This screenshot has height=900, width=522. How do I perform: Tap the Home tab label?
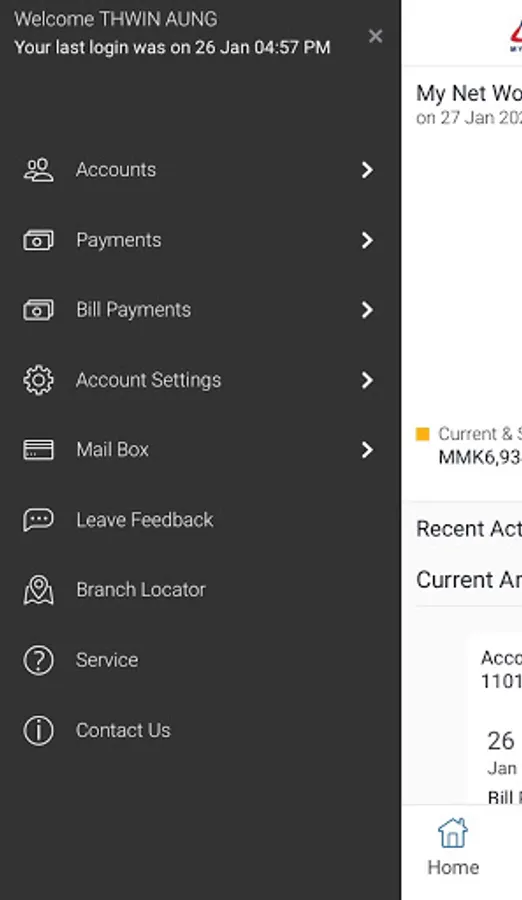(x=453, y=867)
